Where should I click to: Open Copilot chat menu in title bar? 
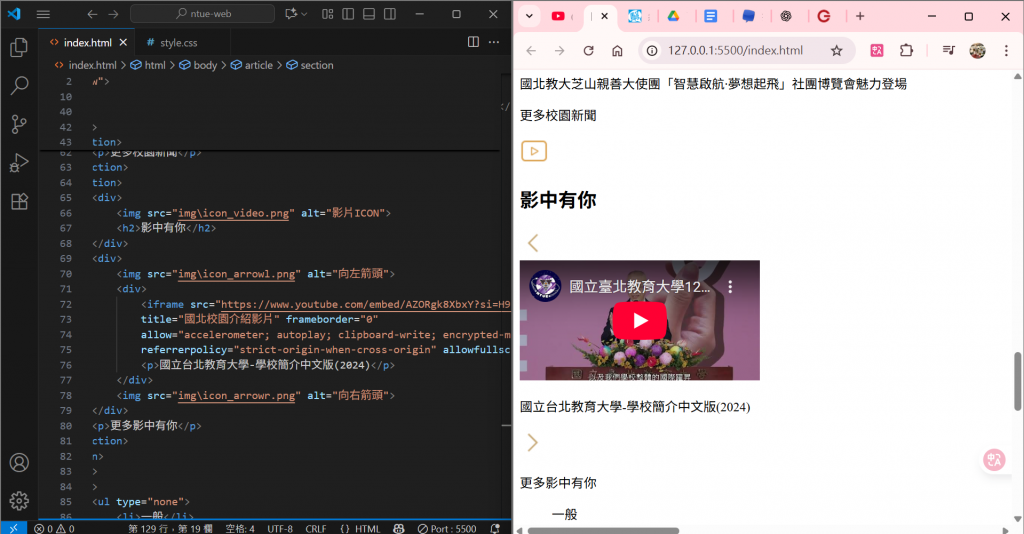(295, 14)
